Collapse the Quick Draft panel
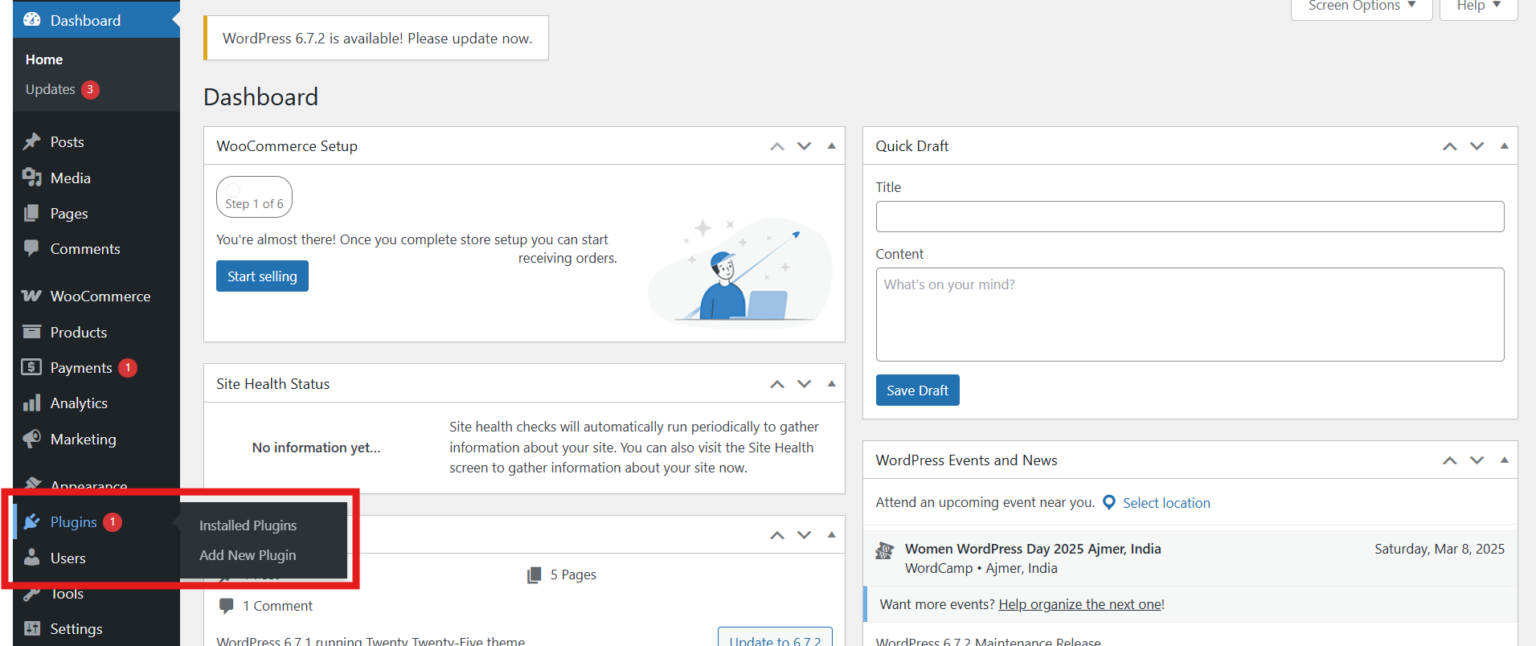 click(1504, 145)
